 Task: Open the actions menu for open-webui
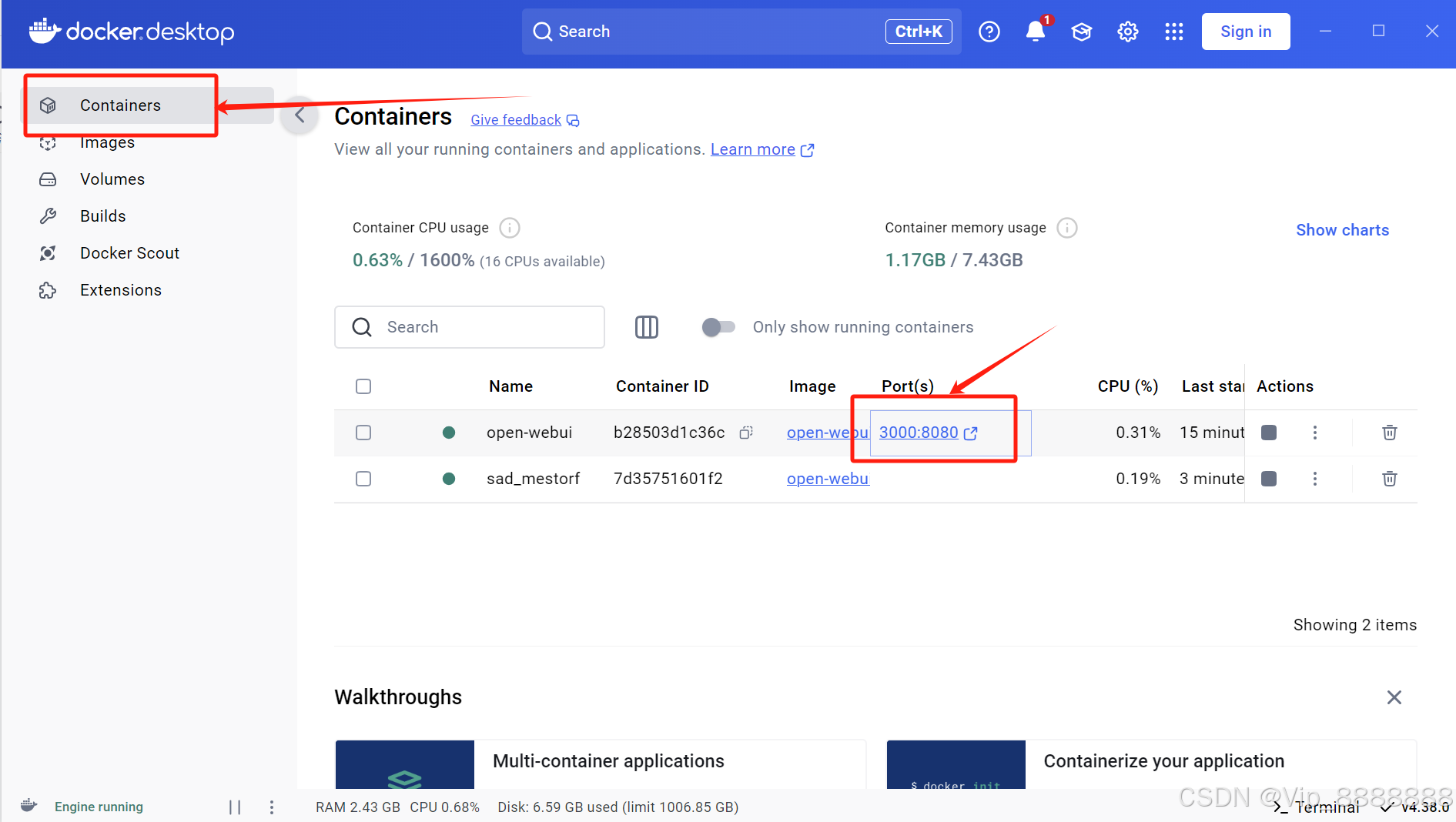(1314, 433)
